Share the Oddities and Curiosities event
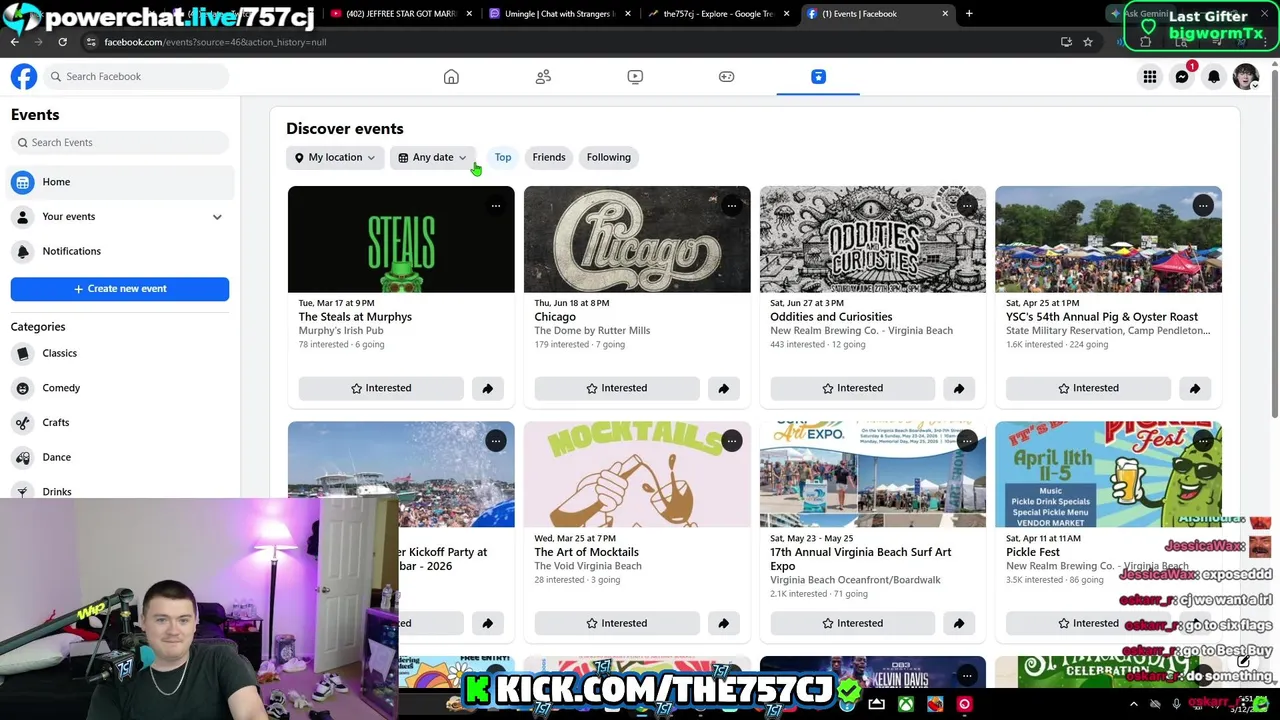The width and height of the screenshot is (1280, 720). (x=959, y=388)
